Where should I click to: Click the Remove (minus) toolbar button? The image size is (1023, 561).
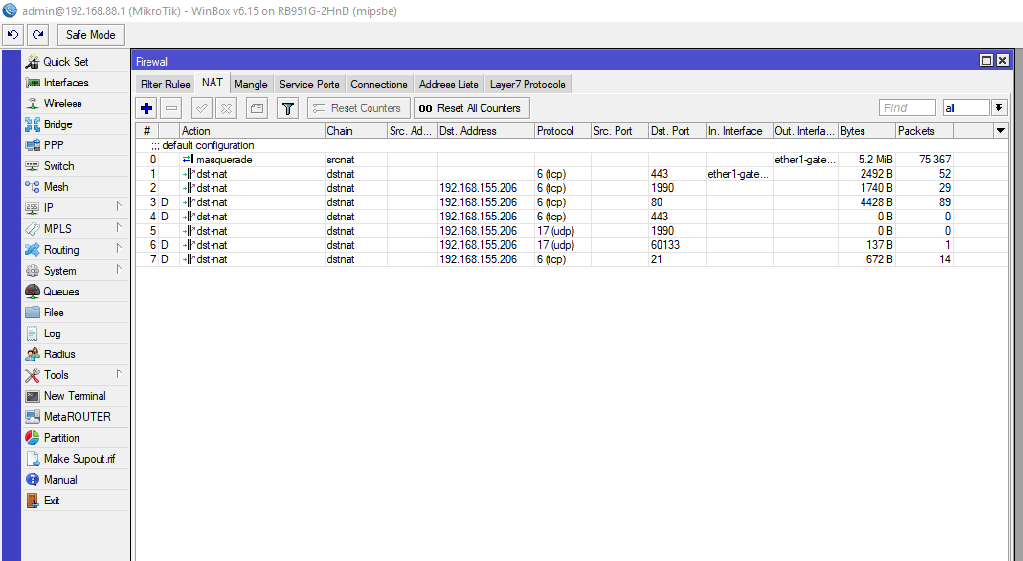click(x=171, y=108)
